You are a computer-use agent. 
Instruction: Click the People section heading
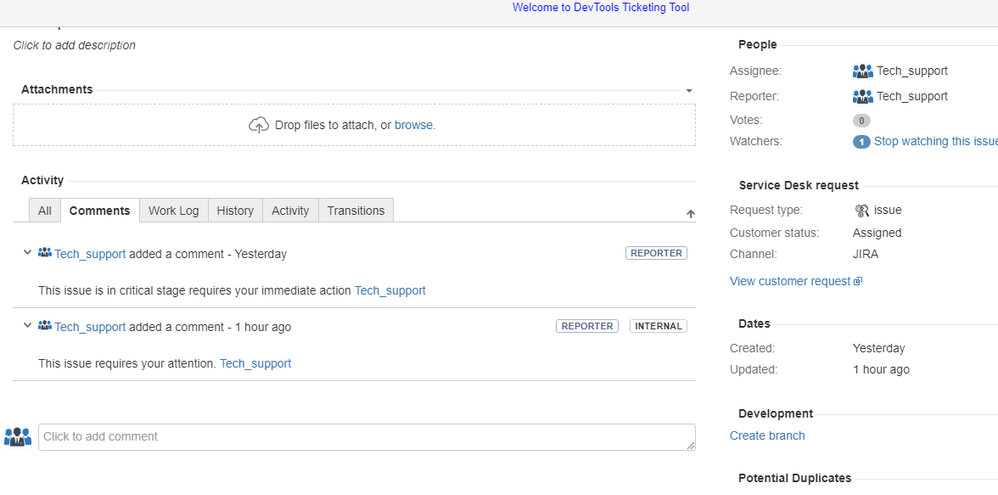(x=757, y=45)
